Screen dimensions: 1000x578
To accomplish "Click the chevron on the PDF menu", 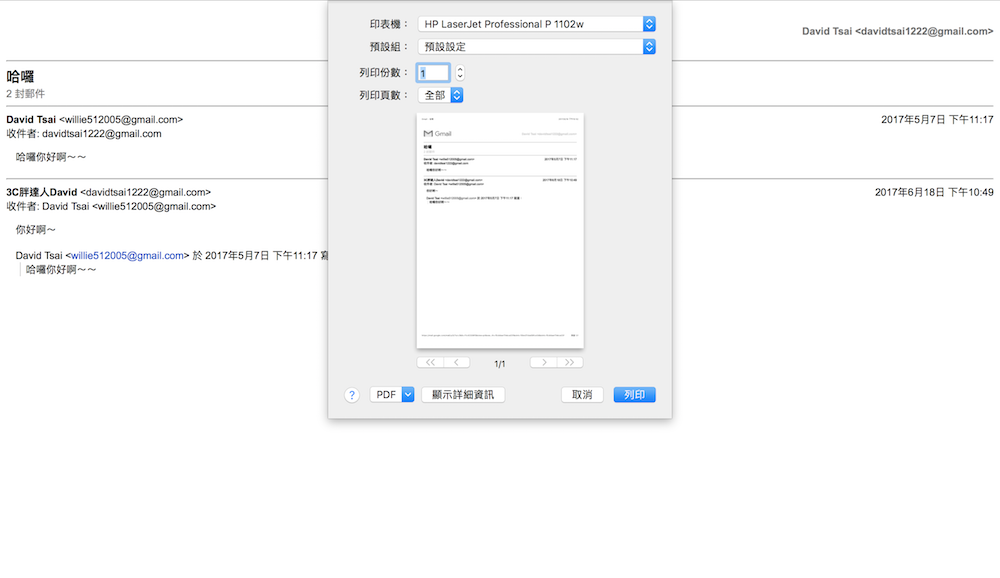I will (408, 394).
